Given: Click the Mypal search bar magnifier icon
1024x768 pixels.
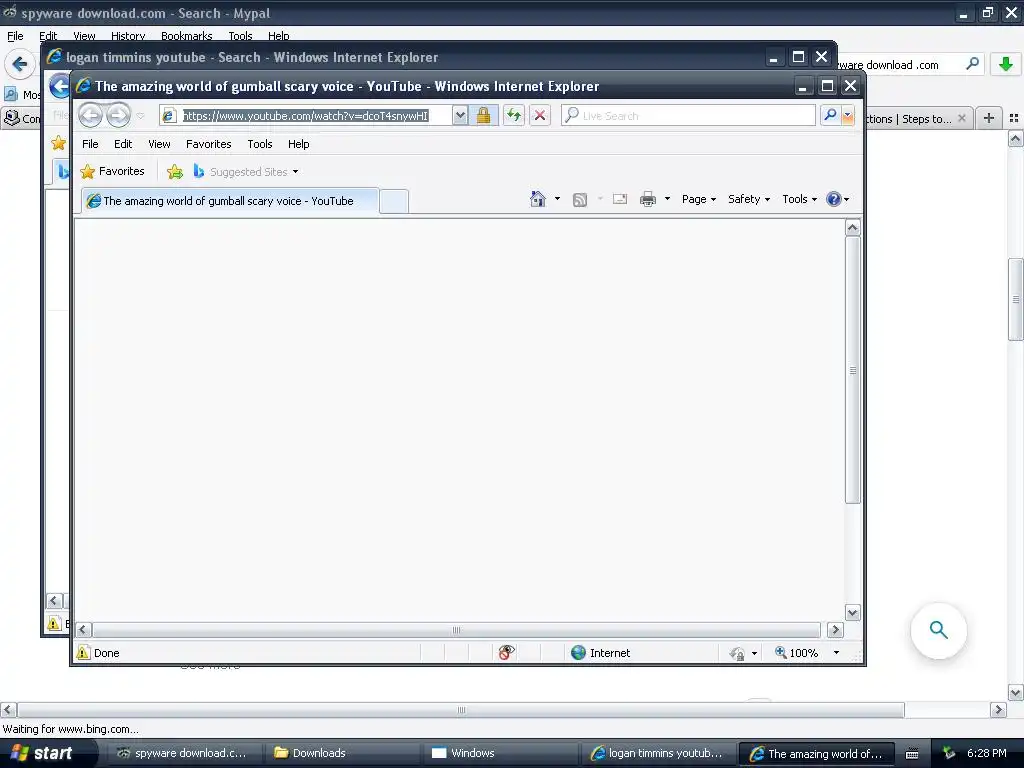Looking at the screenshot, I should [x=972, y=64].
